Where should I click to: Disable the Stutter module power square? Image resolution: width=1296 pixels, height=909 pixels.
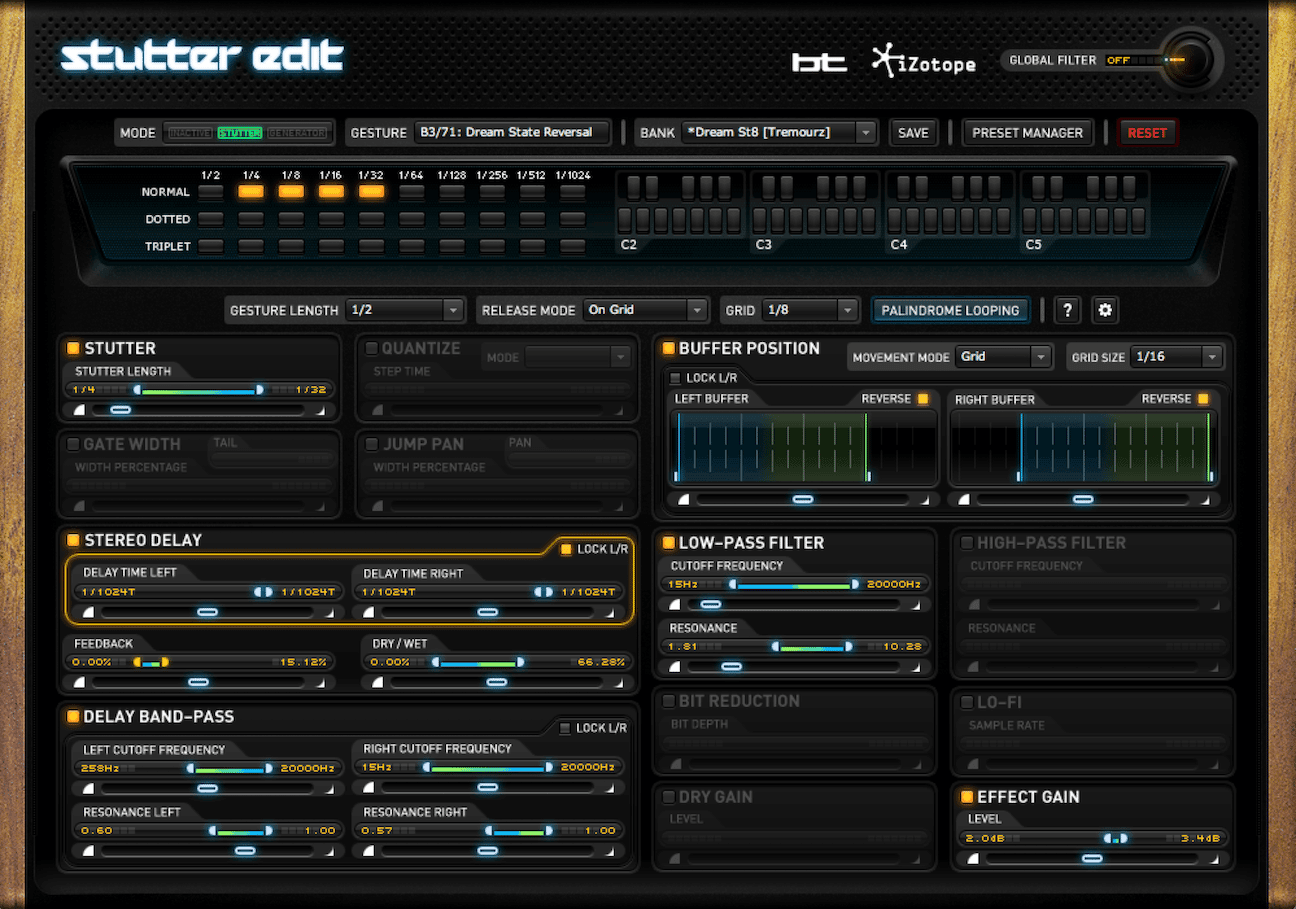coord(73,348)
